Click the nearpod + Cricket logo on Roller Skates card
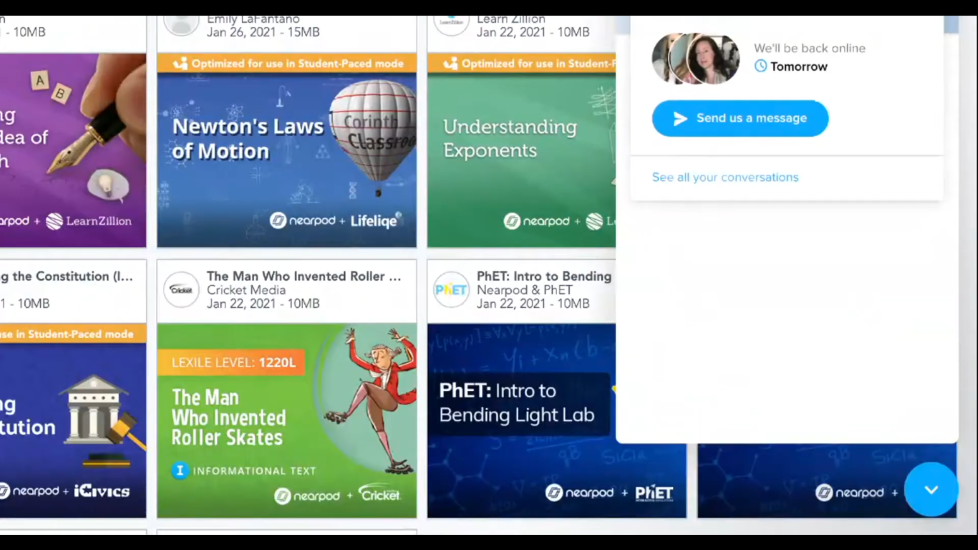 click(337, 495)
